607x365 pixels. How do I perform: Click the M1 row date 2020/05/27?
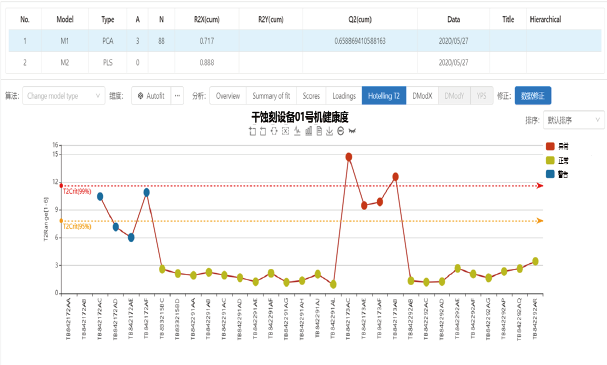453,41
